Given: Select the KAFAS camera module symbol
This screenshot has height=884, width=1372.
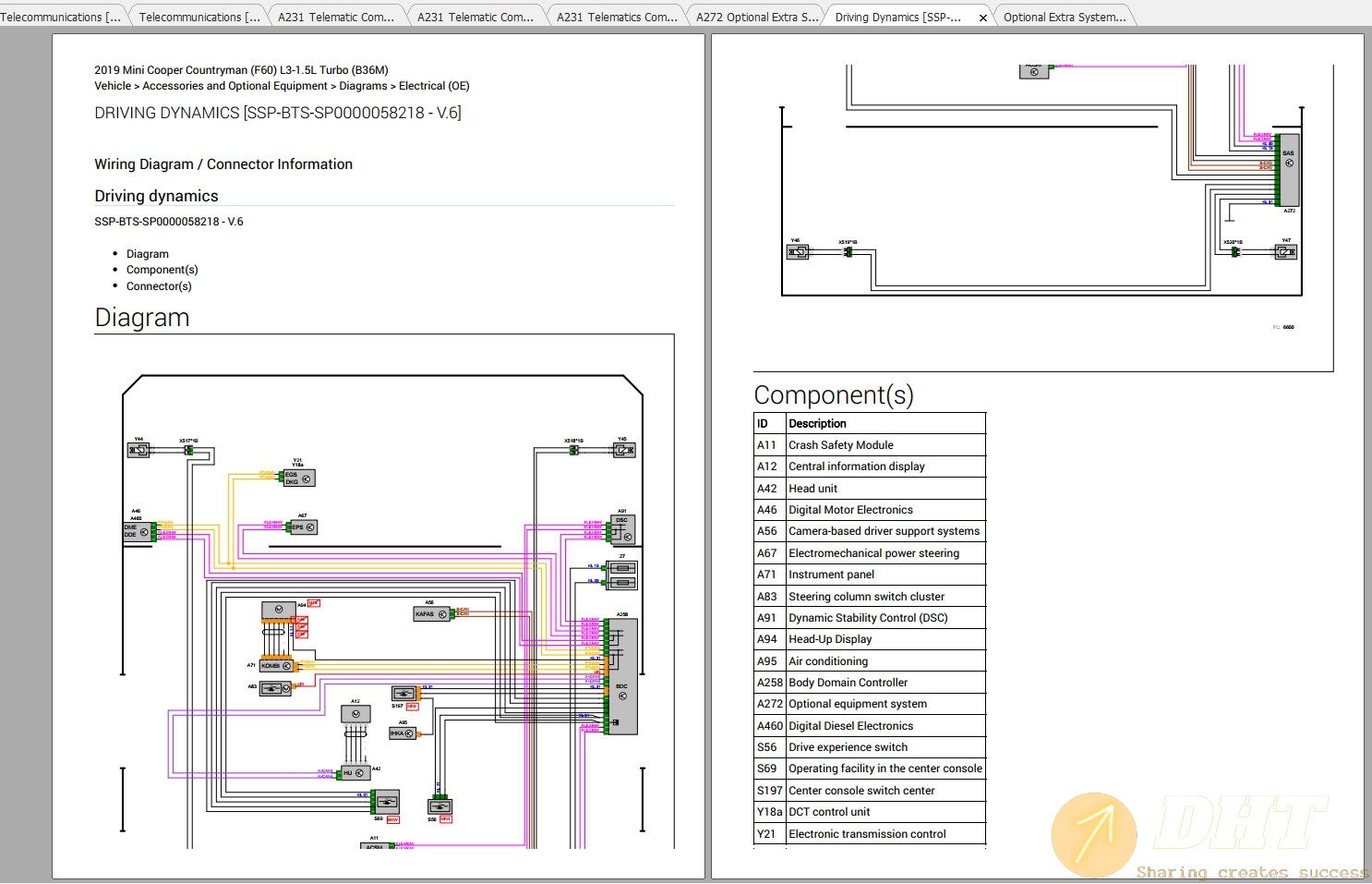Looking at the screenshot, I should [431, 614].
